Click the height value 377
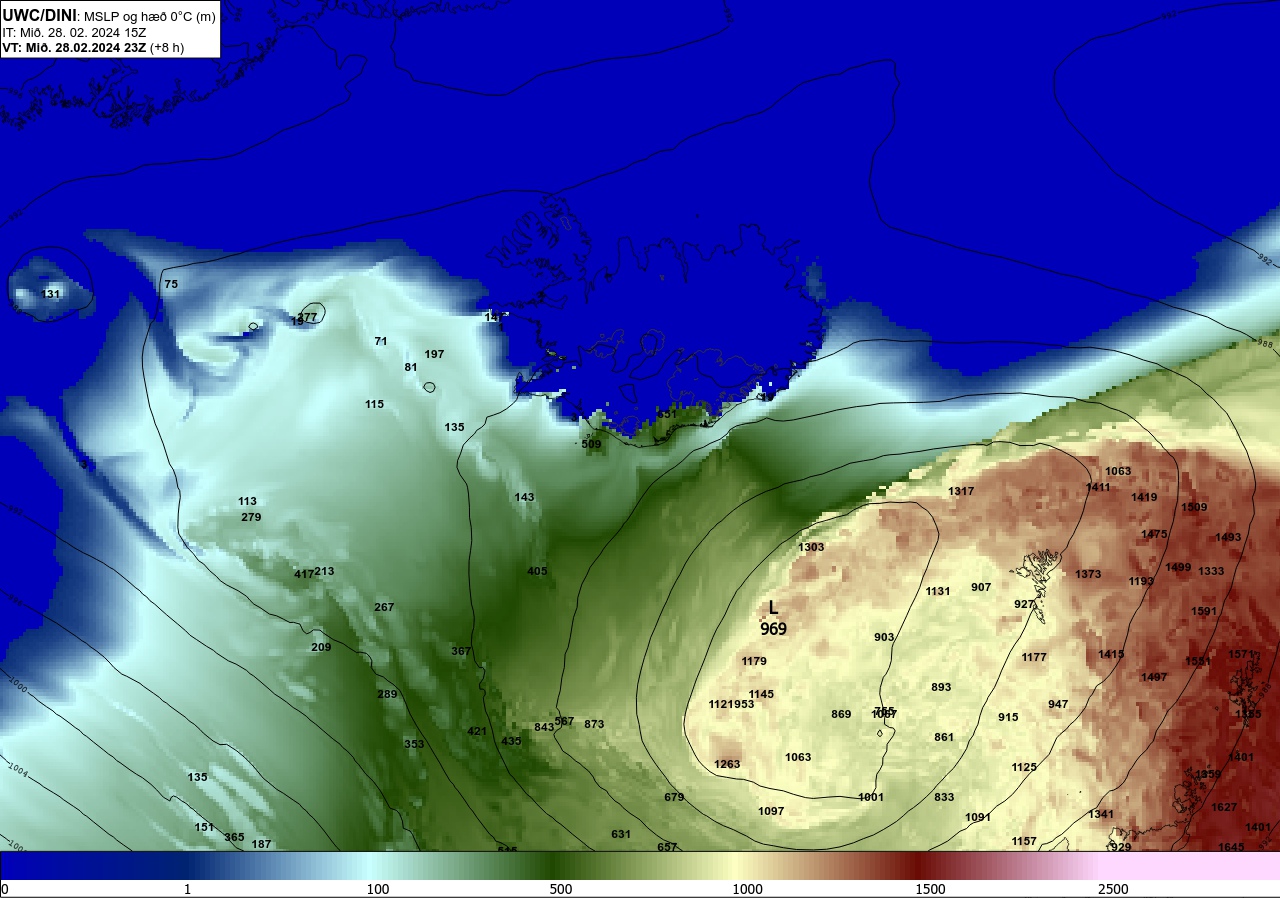Image resolution: width=1280 pixels, height=898 pixels. pos(307,317)
